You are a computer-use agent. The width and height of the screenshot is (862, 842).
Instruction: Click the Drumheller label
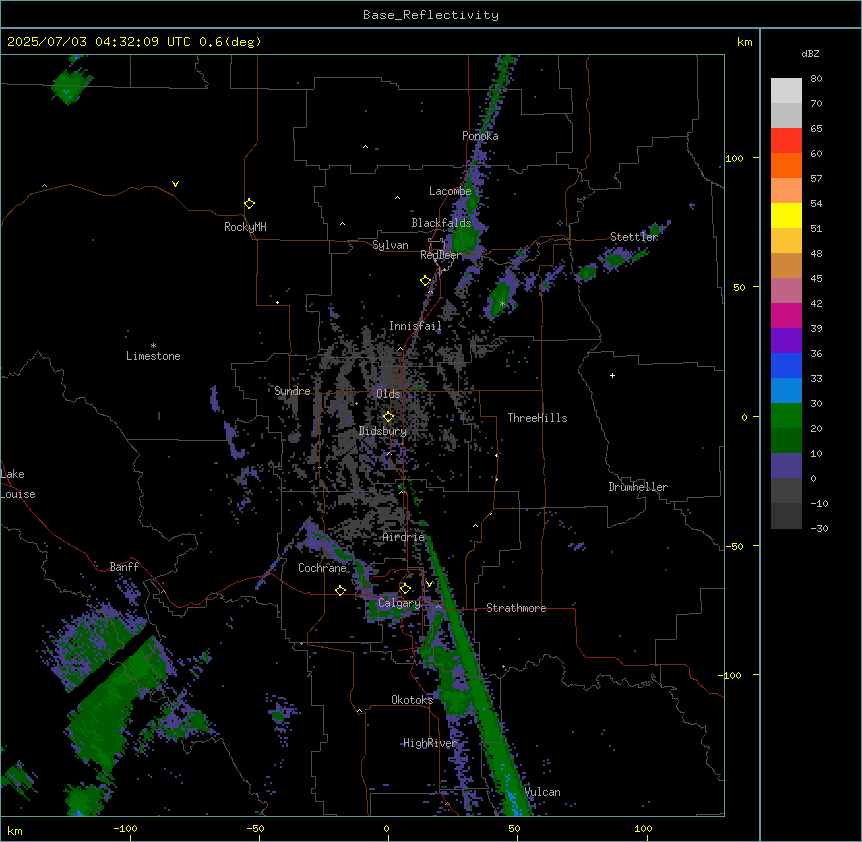tap(638, 487)
